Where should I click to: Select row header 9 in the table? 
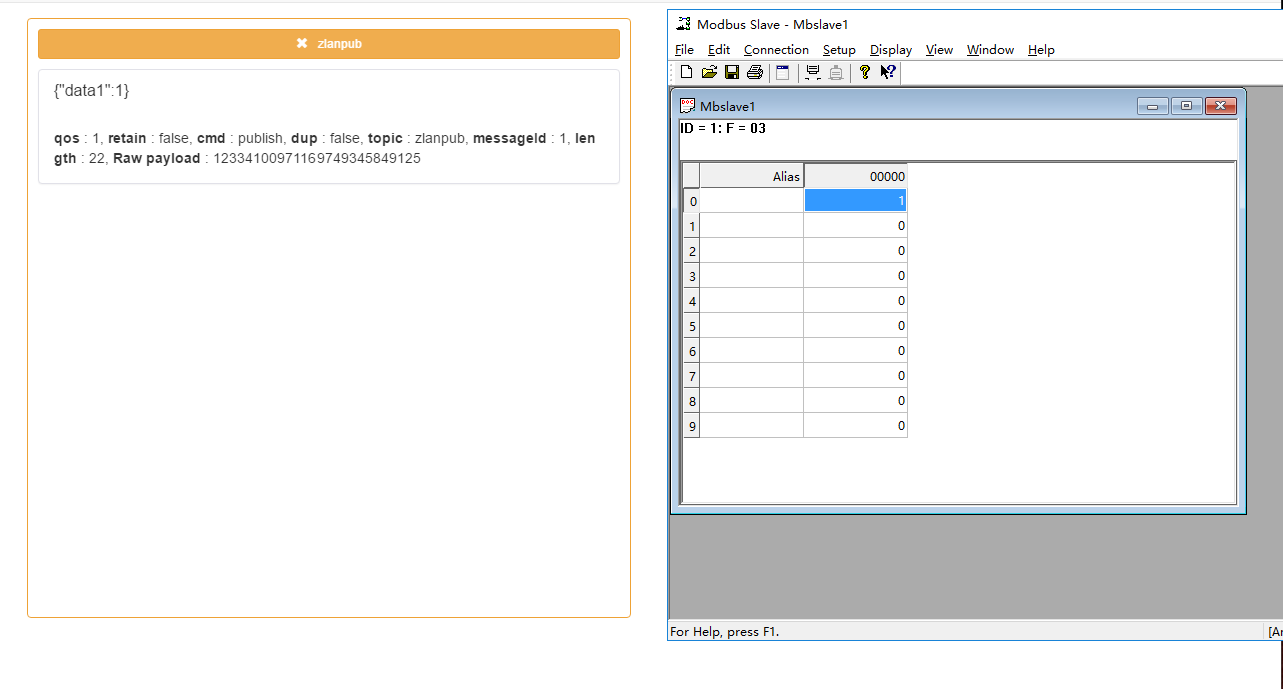pyautogui.click(x=692, y=426)
